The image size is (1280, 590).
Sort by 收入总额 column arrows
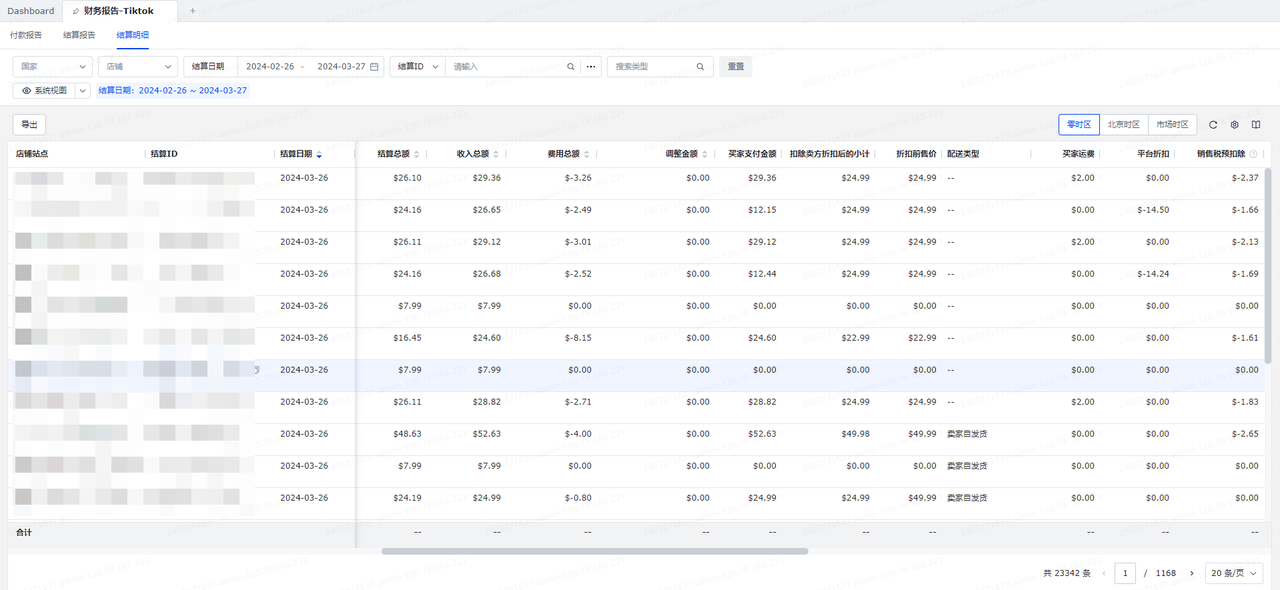496,154
